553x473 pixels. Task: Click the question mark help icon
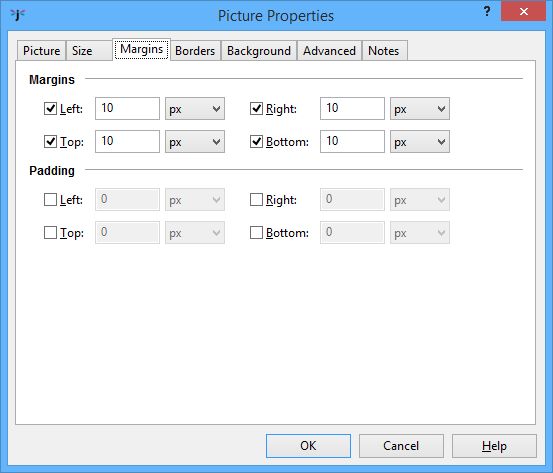point(487,12)
